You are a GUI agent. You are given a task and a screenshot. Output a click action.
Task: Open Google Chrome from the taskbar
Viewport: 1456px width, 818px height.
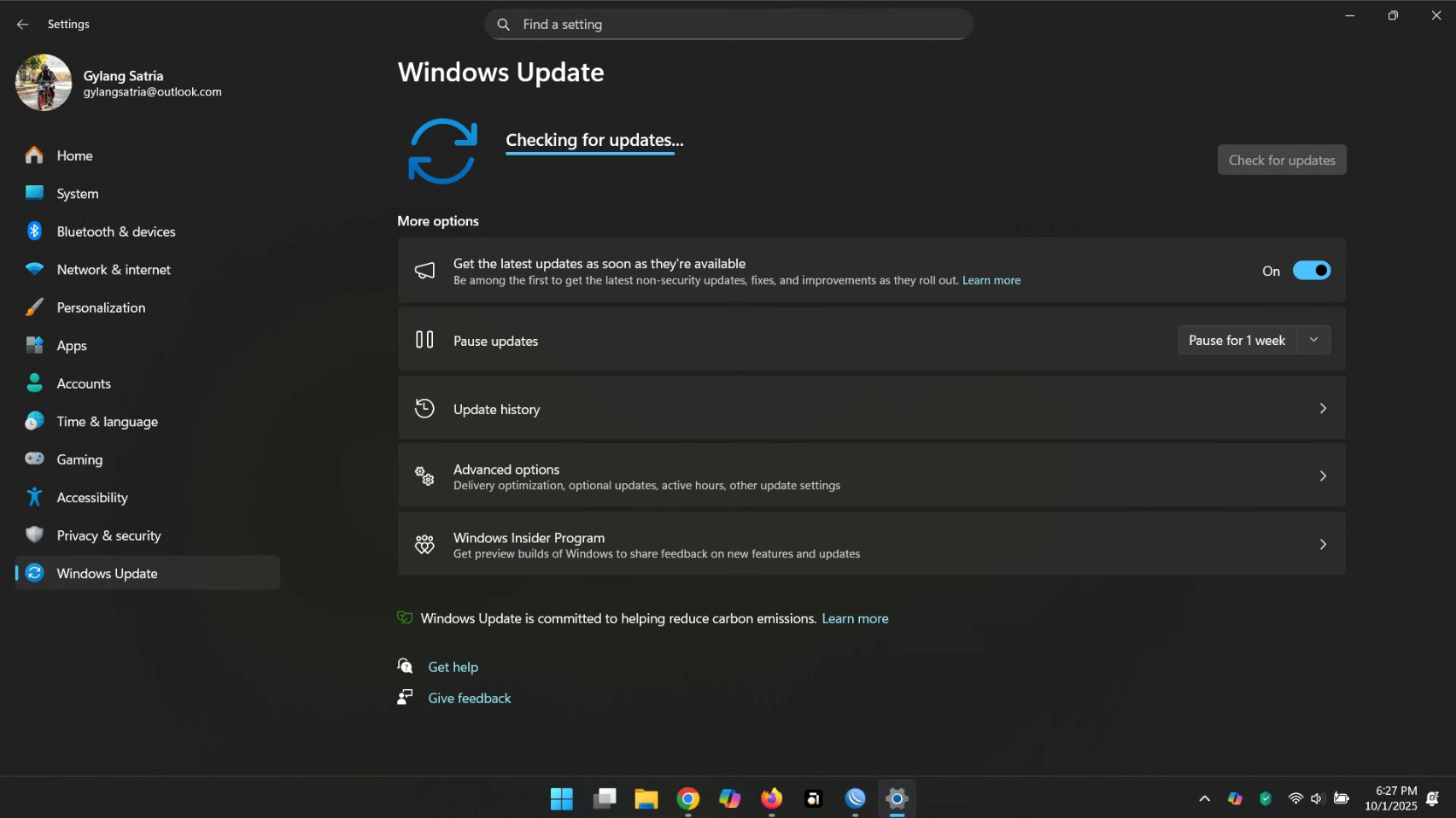tap(687, 798)
